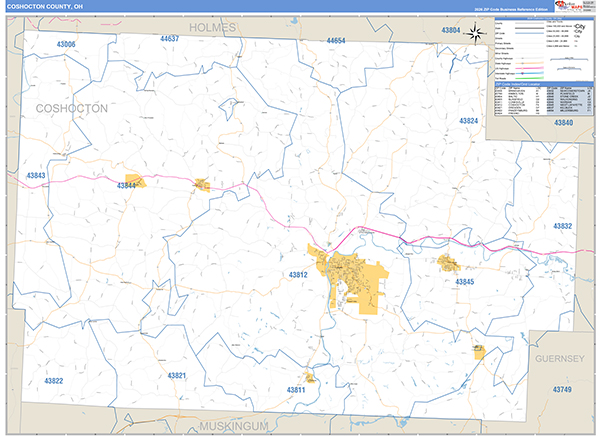Click the COSHOCTON county name label

[x=71, y=107]
